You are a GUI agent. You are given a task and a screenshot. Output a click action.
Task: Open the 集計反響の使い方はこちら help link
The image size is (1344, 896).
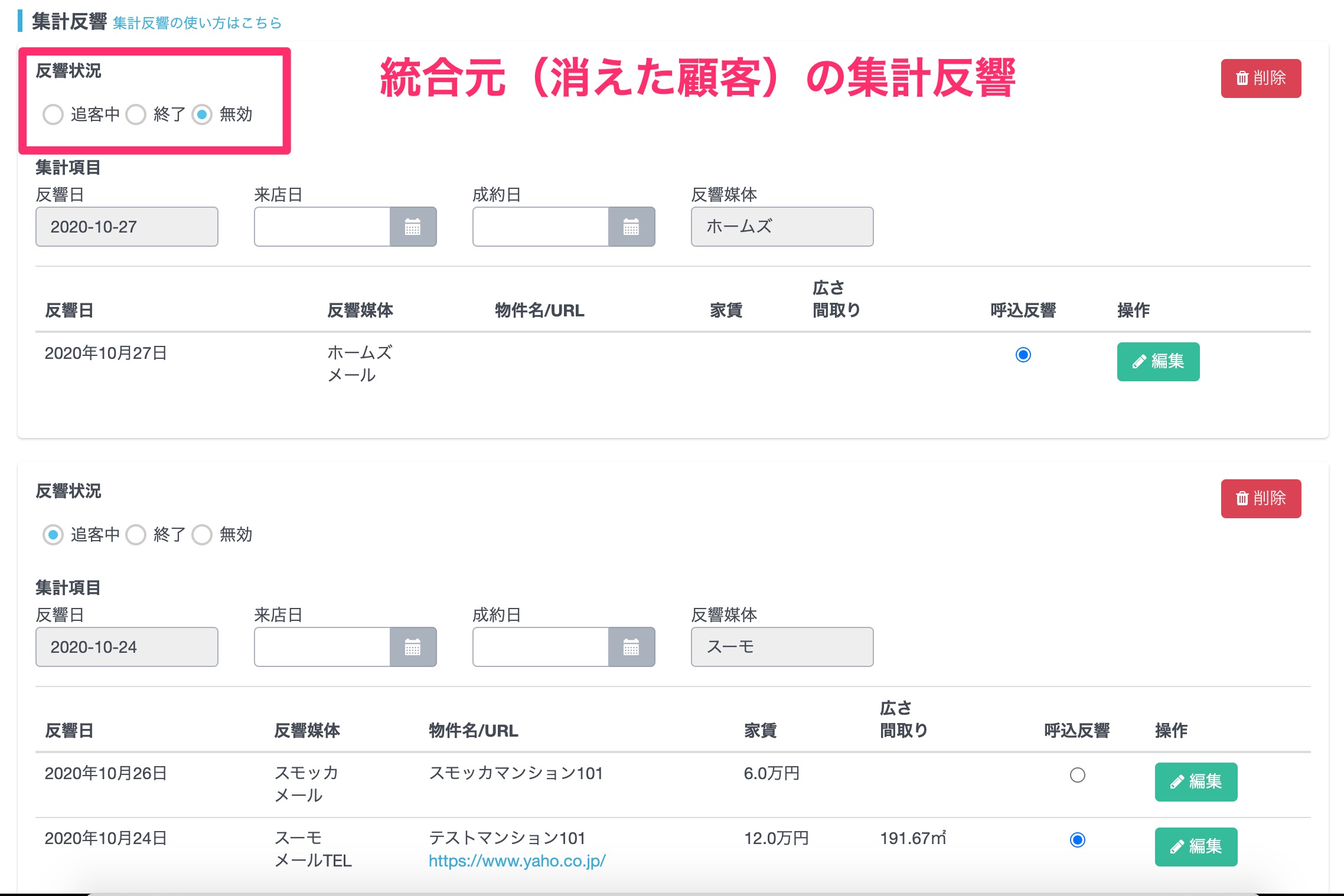pyautogui.click(x=197, y=23)
